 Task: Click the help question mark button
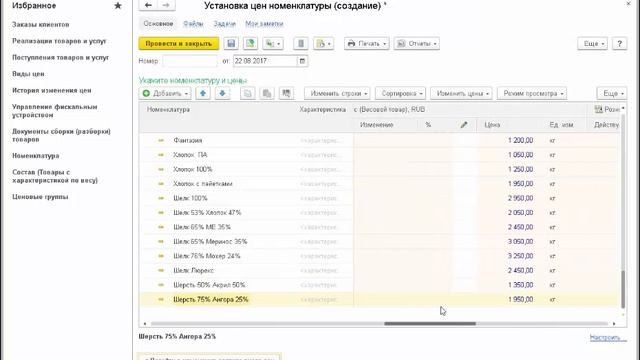tap(620, 43)
